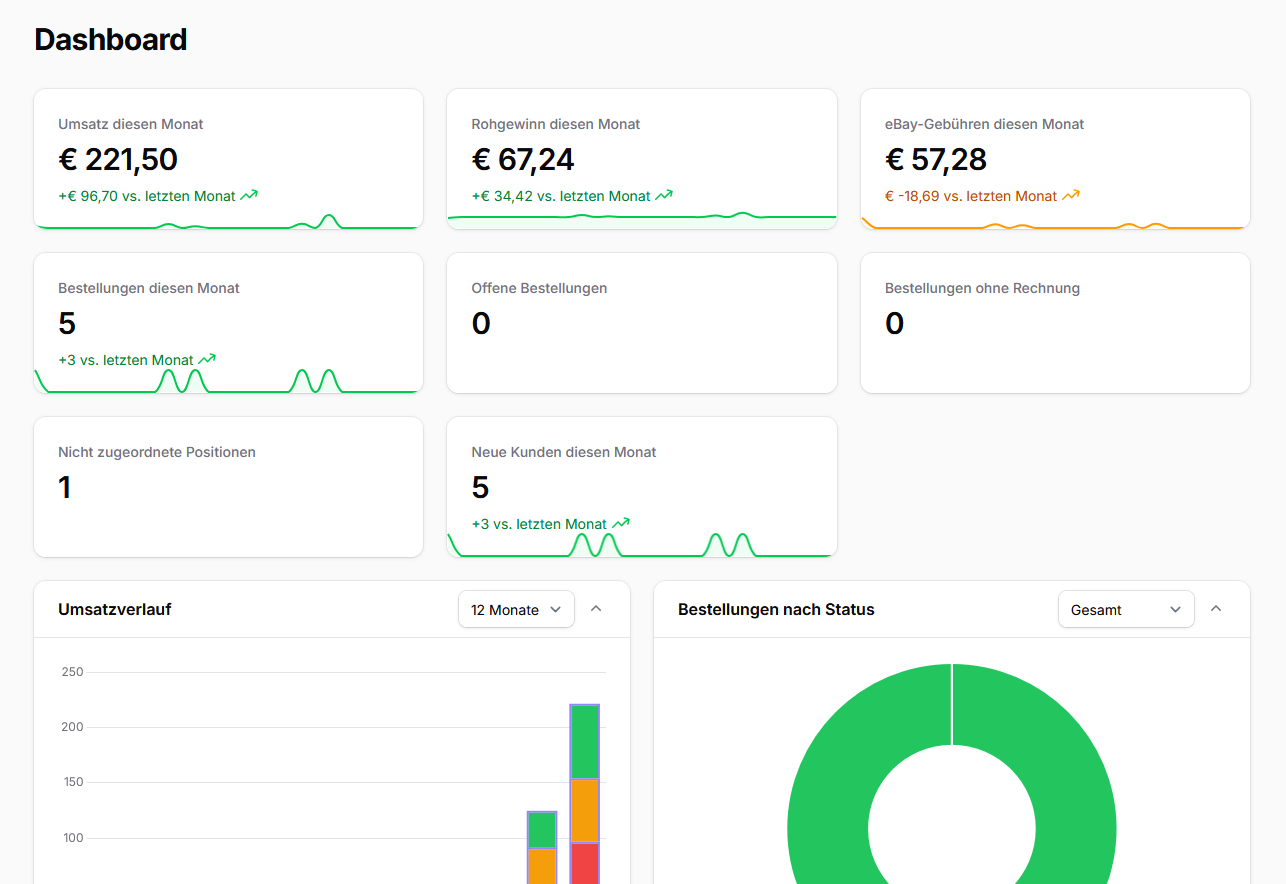Click the orange trend icon on eBay-Gebühren card
The height and width of the screenshot is (884, 1286).
point(1071,196)
